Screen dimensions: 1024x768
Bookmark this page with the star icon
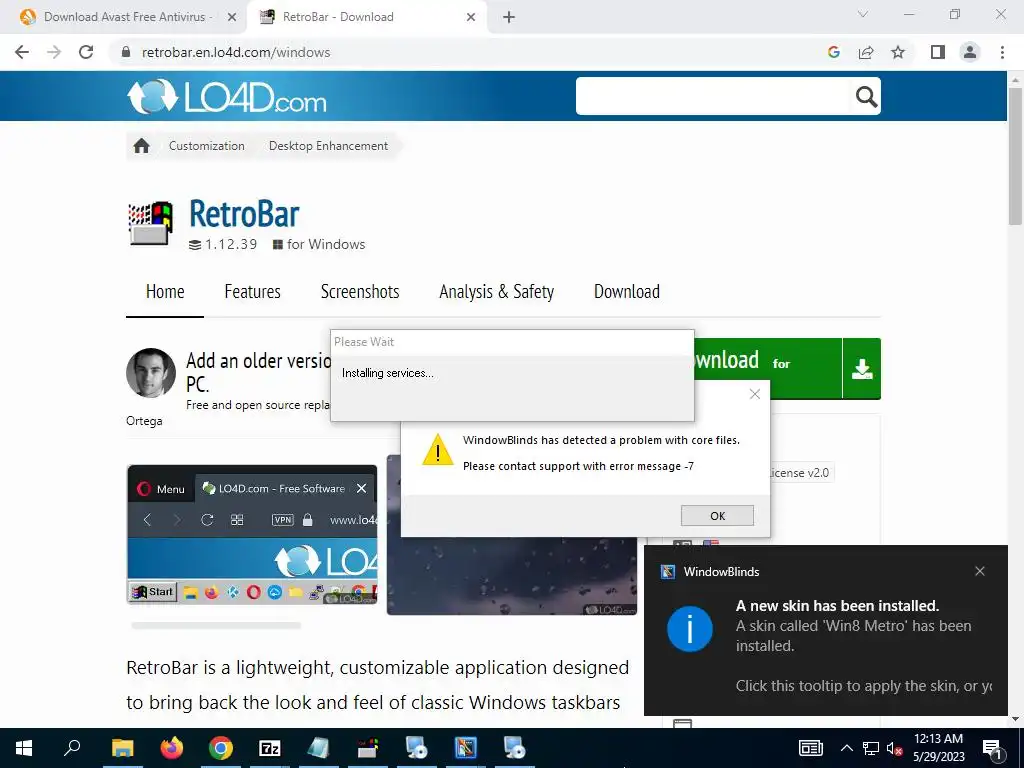tap(898, 52)
